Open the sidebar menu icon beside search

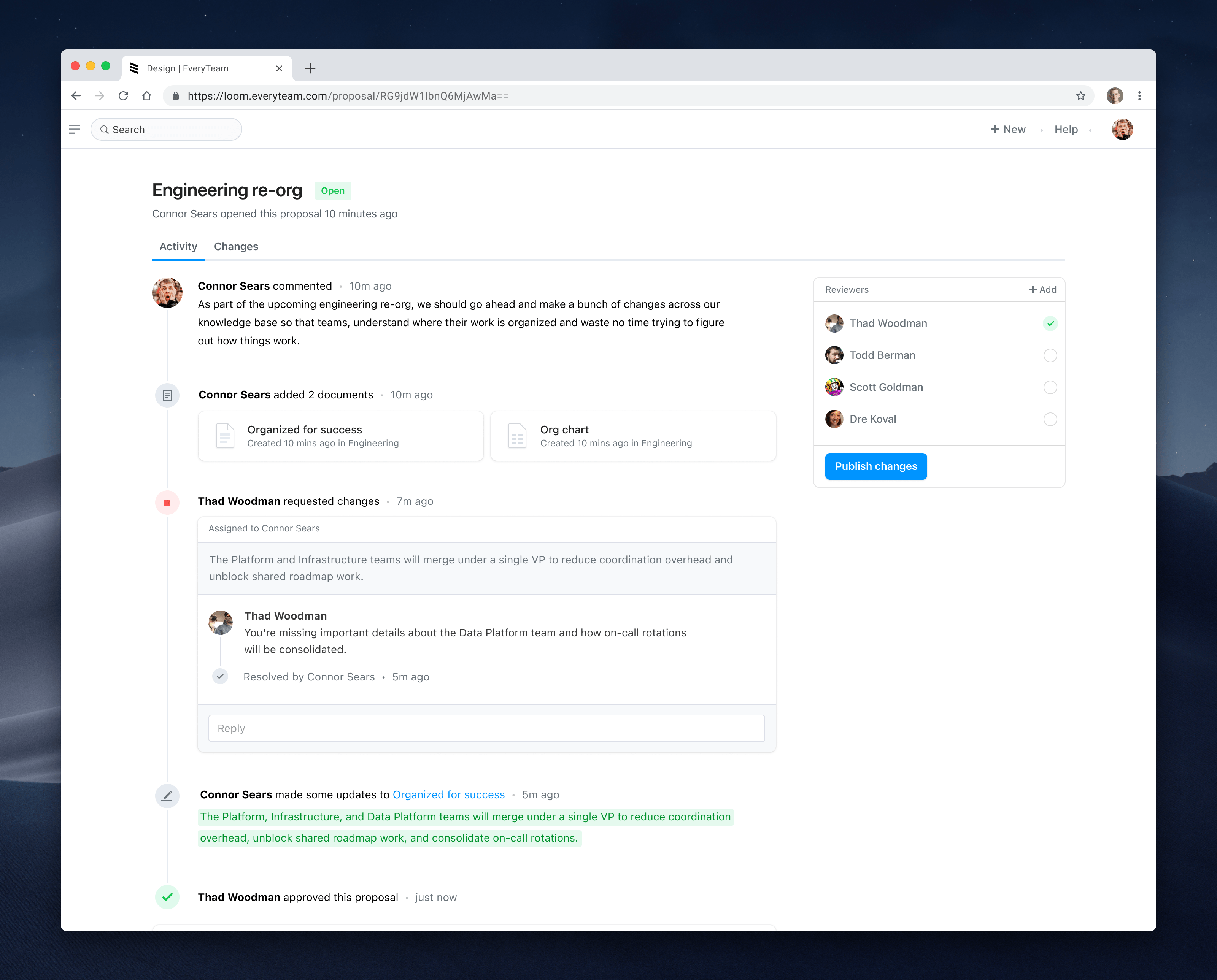[x=74, y=129]
